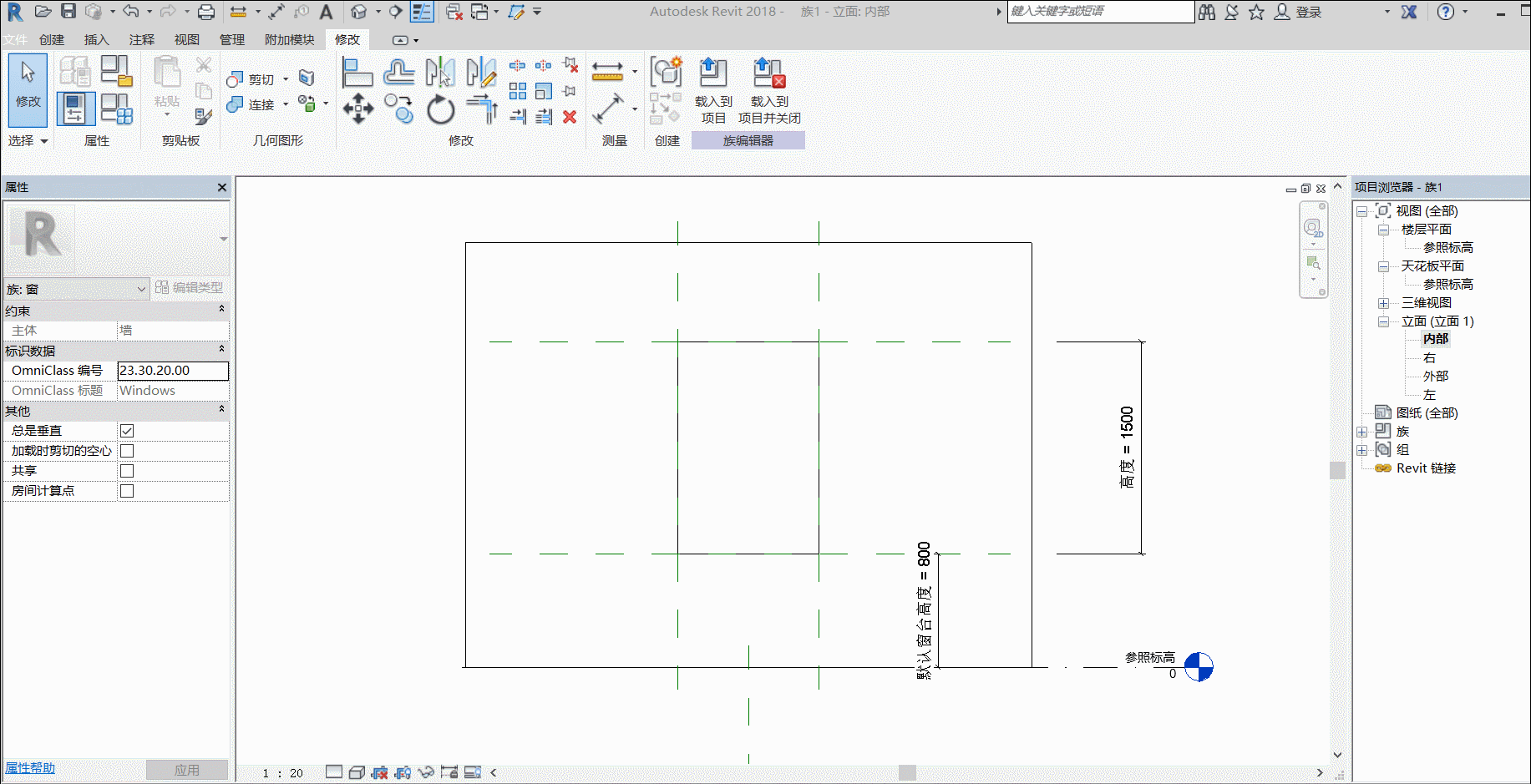Click the Print icon in quick access toolbar

[x=205, y=12]
